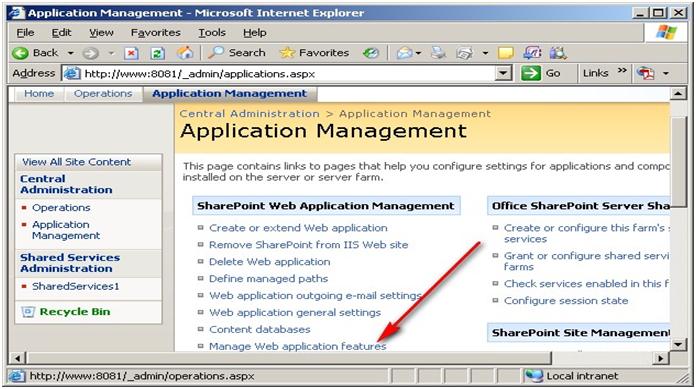The height and width of the screenshot is (389, 696).
Task: Open Content databases link
Action: 260,329
